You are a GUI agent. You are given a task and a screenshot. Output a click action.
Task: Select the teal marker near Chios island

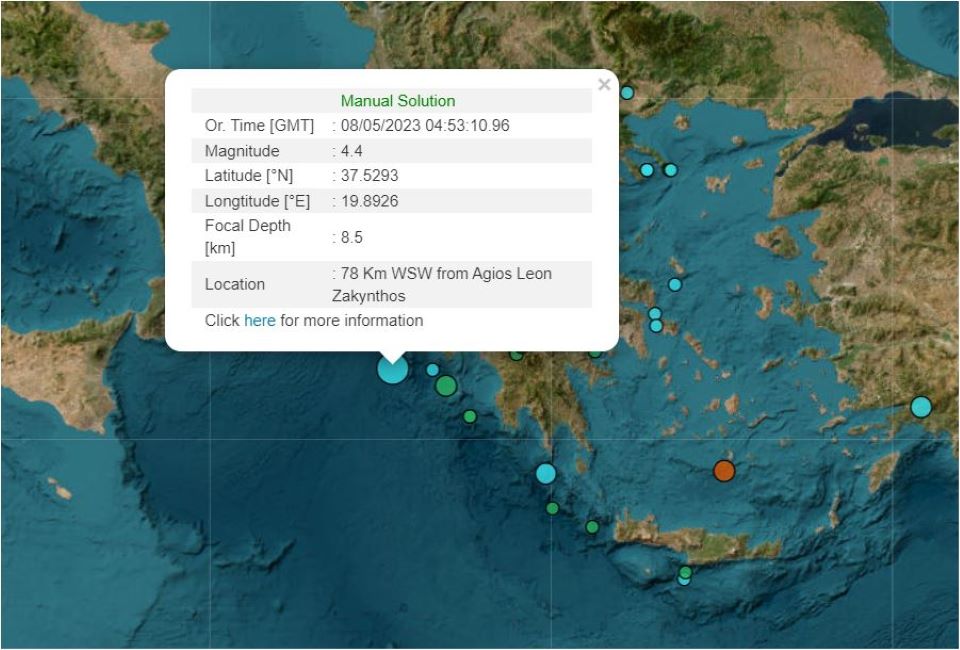675,284
